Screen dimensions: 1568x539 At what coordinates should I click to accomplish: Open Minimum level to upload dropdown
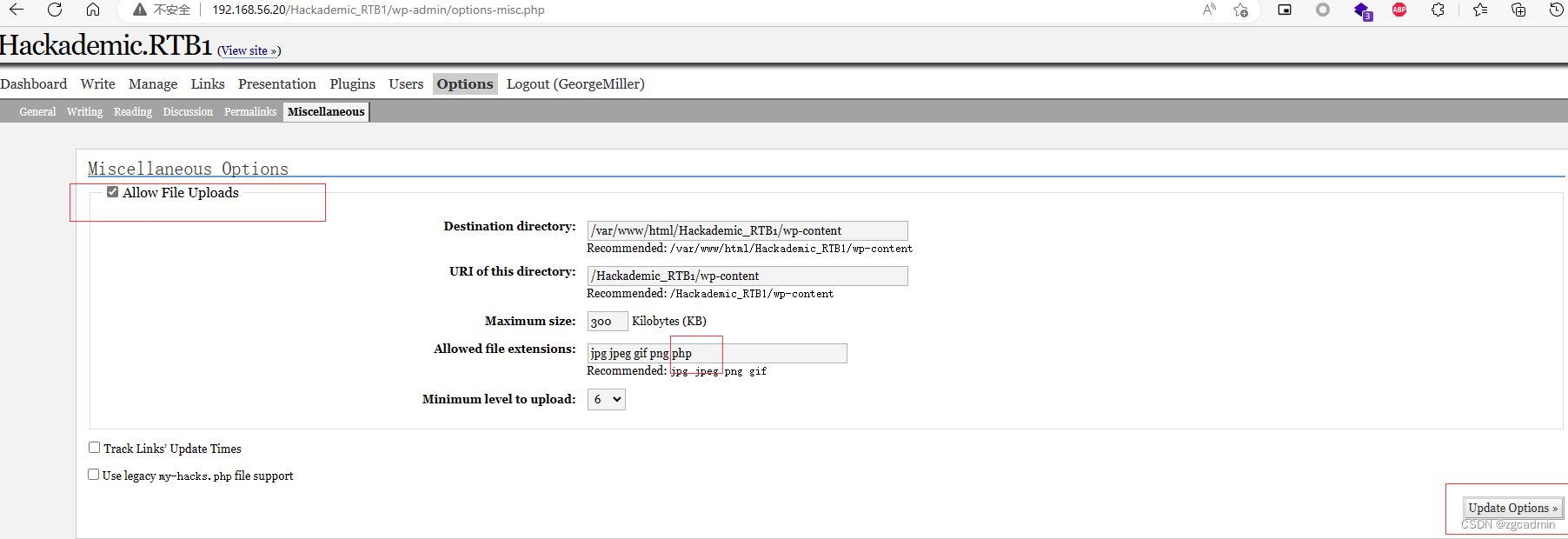(607, 399)
